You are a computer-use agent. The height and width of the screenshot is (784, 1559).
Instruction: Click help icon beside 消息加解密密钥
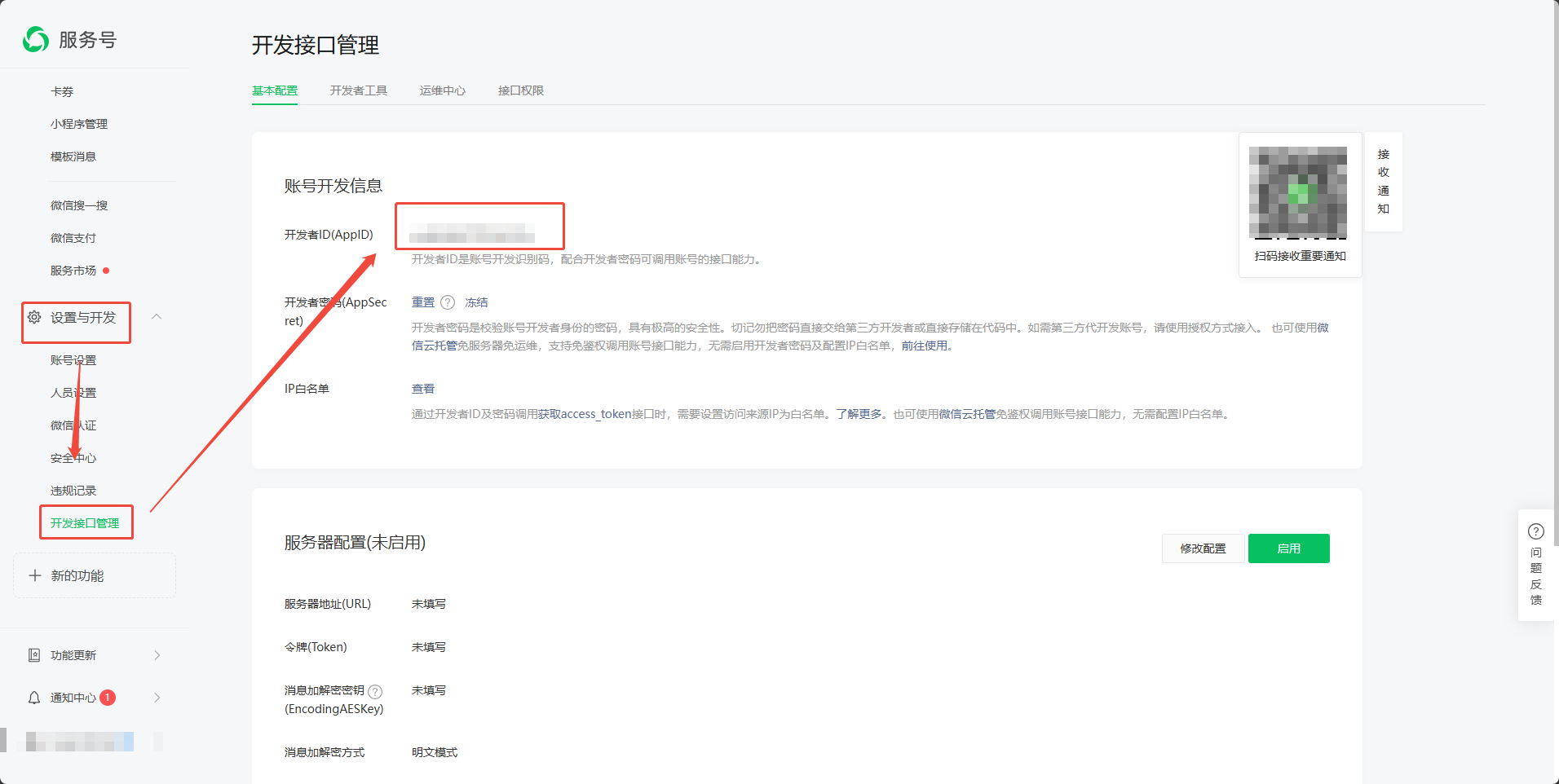375,691
